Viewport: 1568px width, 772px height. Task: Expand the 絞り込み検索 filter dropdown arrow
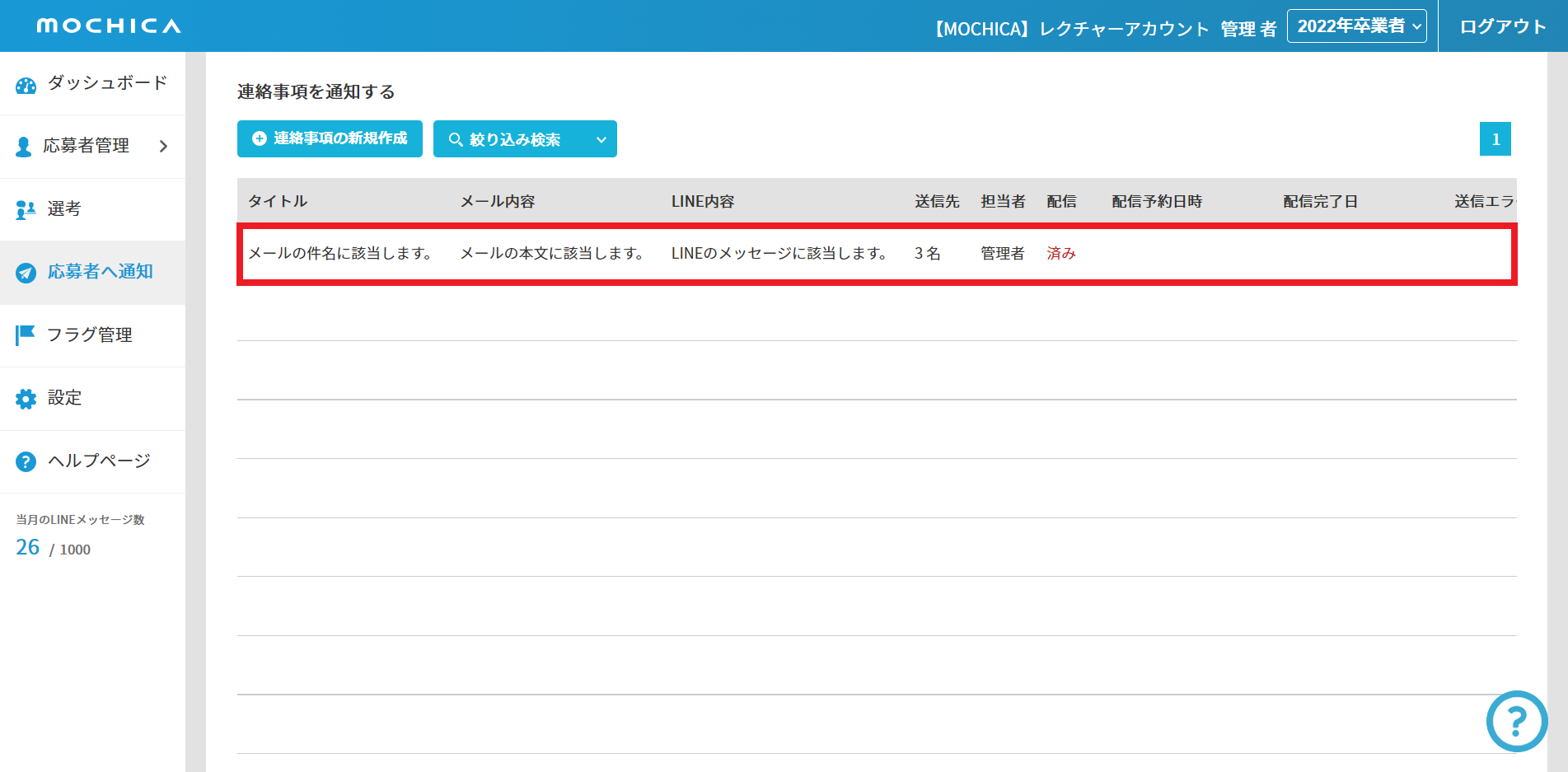click(x=601, y=140)
